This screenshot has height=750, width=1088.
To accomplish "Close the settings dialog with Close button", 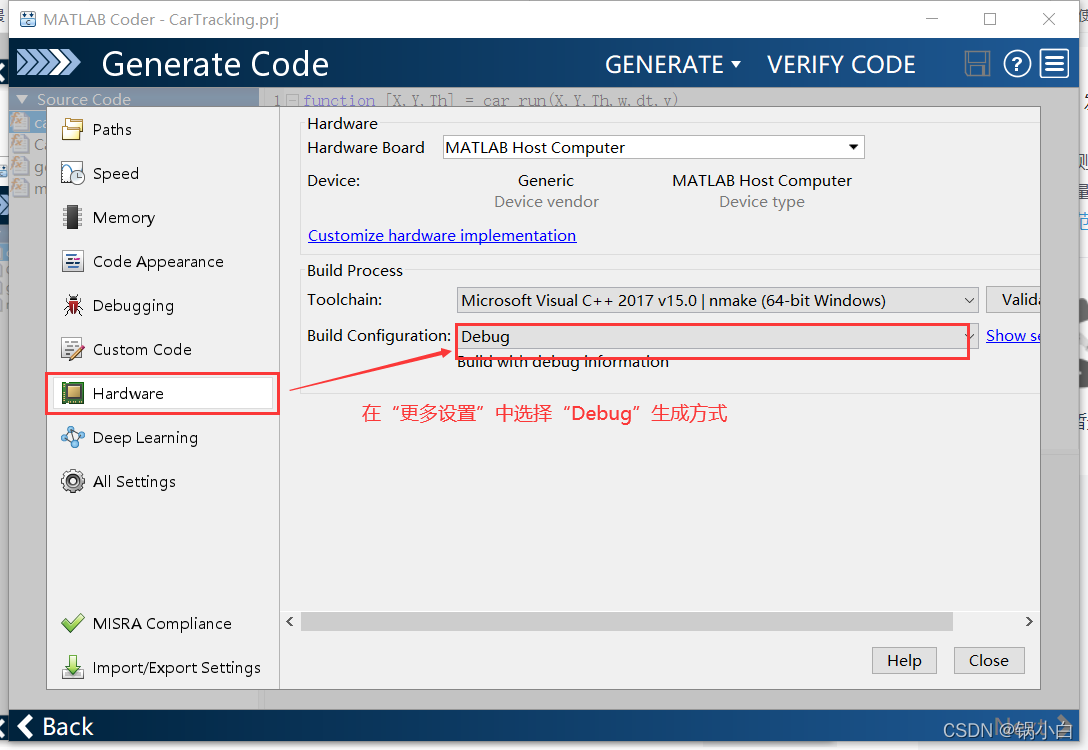I will tap(989, 660).
